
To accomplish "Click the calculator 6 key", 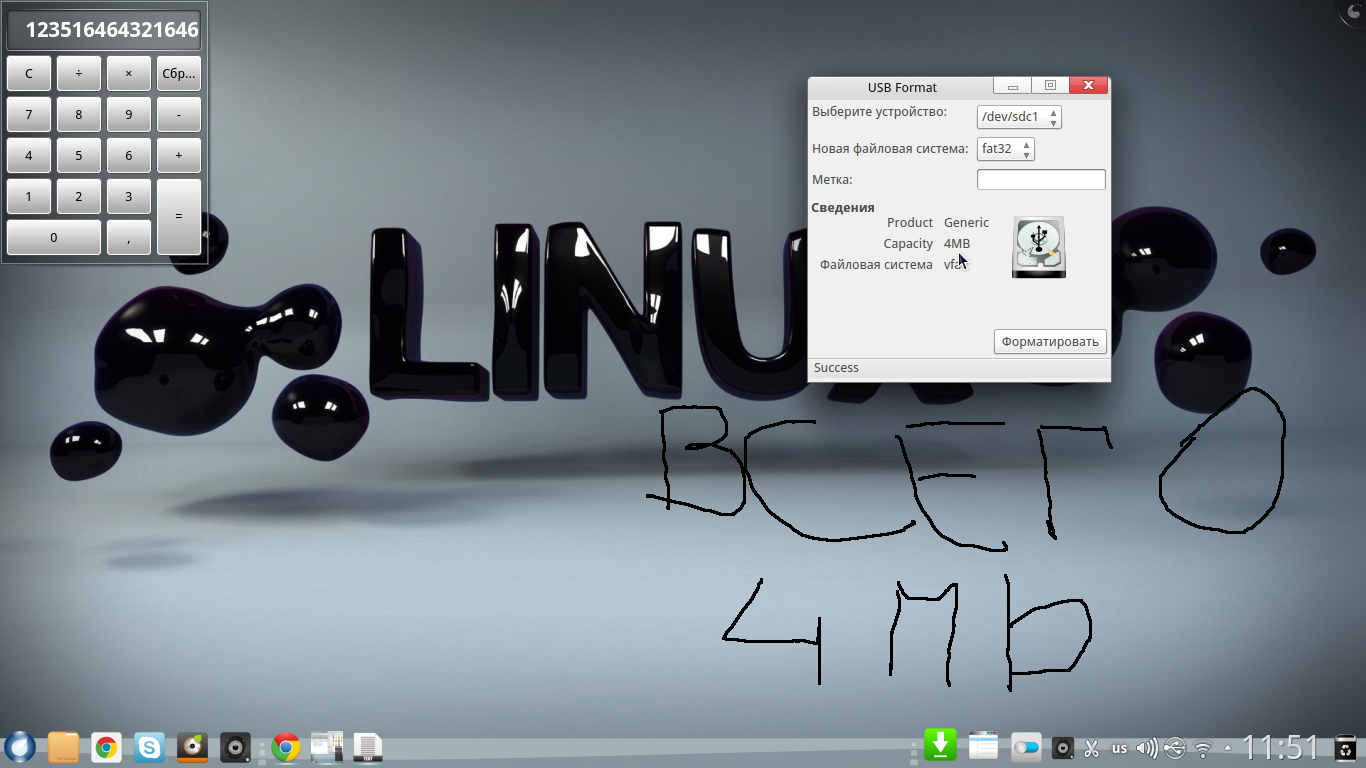I will [129, 155].
